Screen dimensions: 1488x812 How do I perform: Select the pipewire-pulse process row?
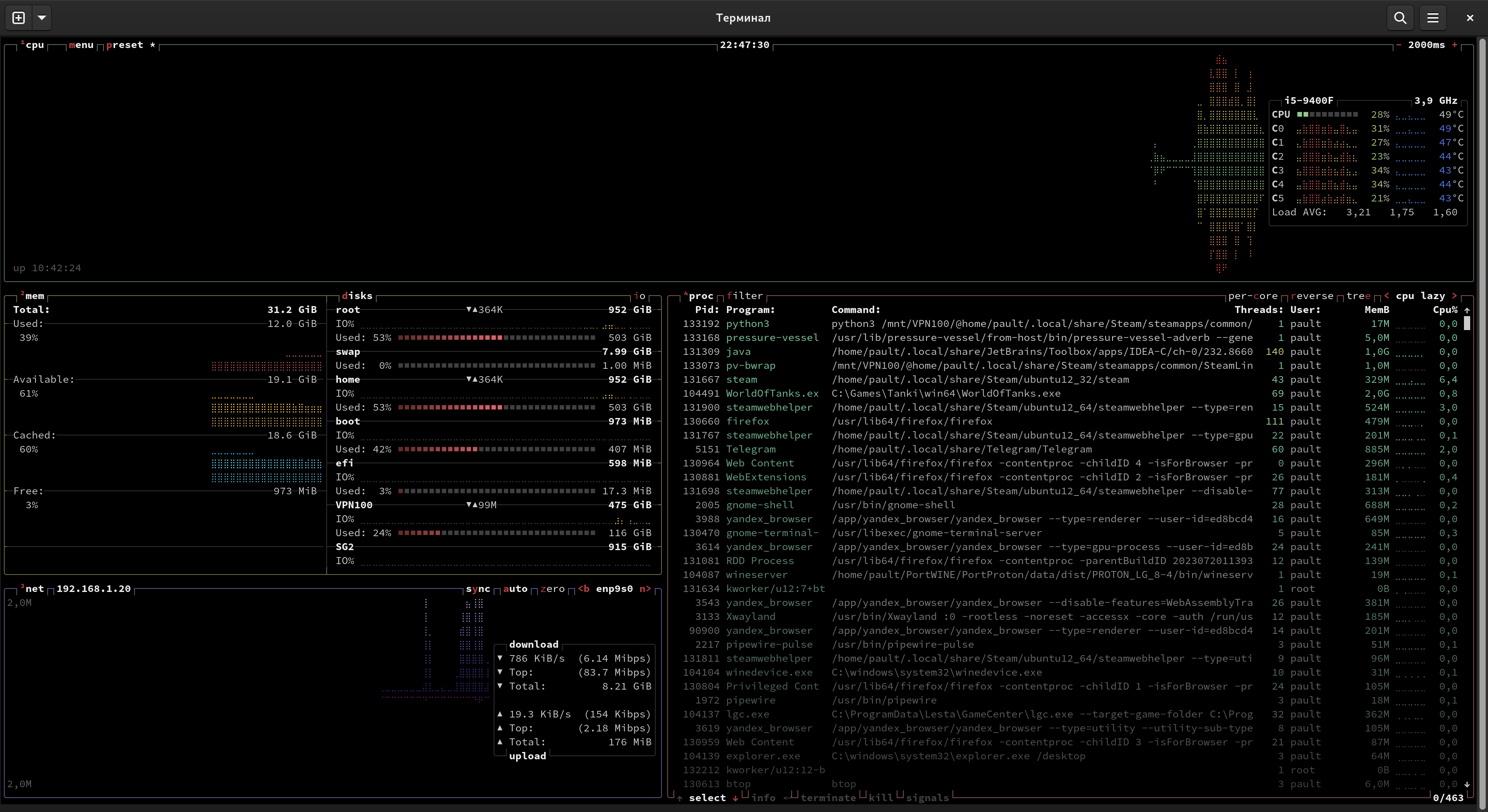(x=1070, y=645)
